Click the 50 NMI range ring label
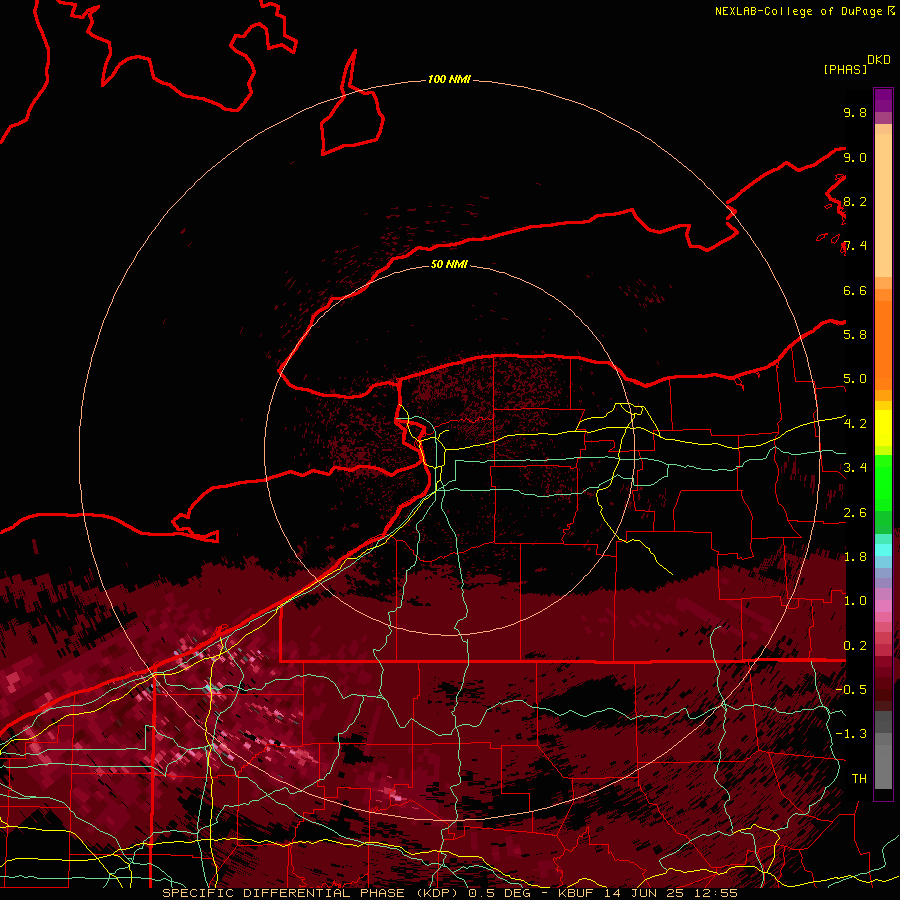This screenshot has width=900, height=900. [449, 264]
